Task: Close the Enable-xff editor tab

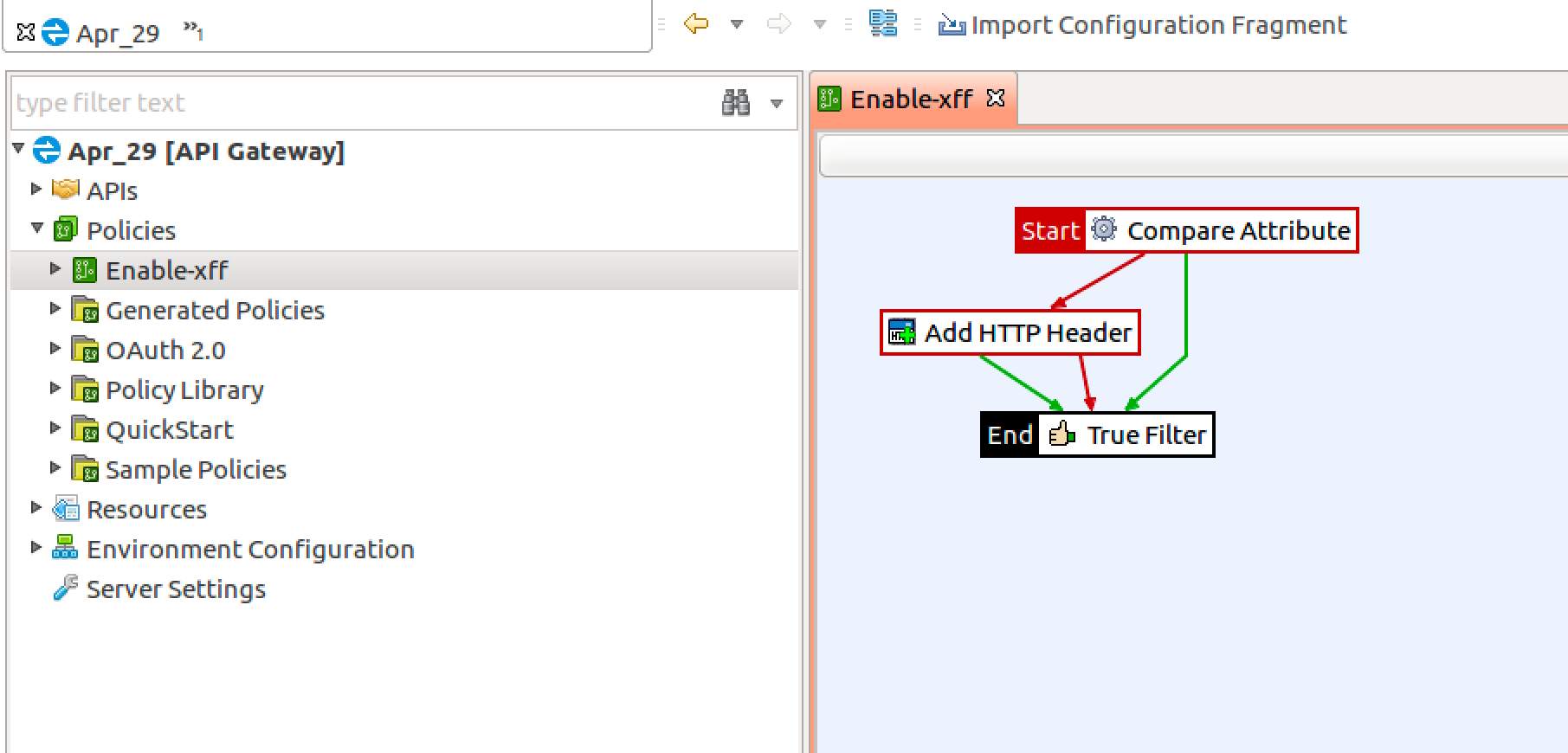Action: pyautogui.click(x=996, y=99)
